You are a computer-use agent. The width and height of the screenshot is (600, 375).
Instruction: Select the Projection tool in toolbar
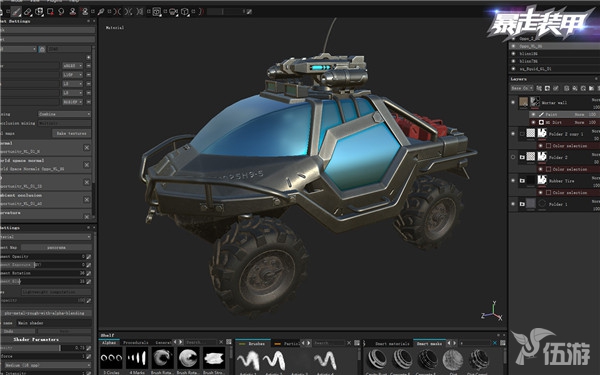click(x=39, y=11)
